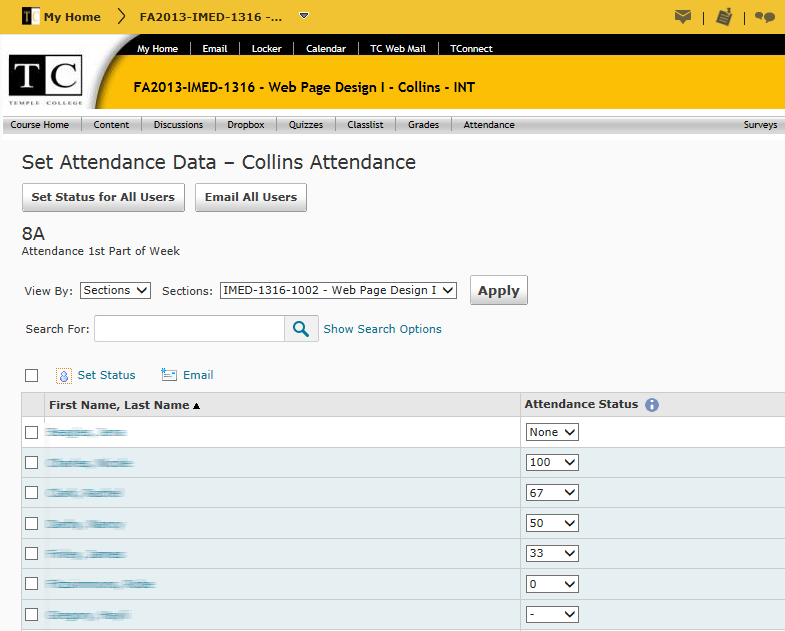Open Surveys in the navbar
The image size is (785, 631).
coord(760,125)
